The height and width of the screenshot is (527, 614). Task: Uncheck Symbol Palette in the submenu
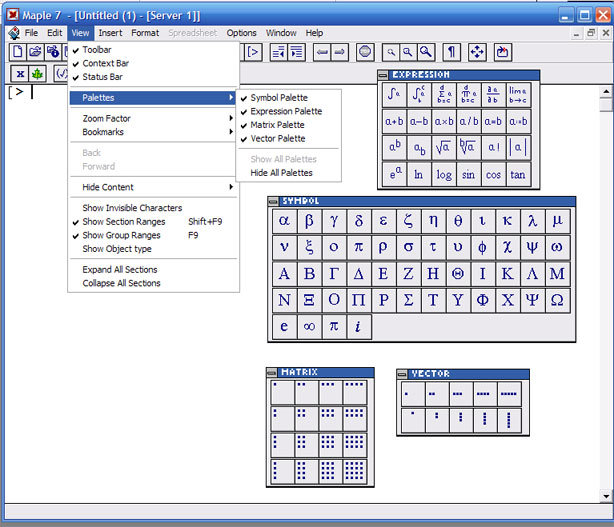coord(289,98)
